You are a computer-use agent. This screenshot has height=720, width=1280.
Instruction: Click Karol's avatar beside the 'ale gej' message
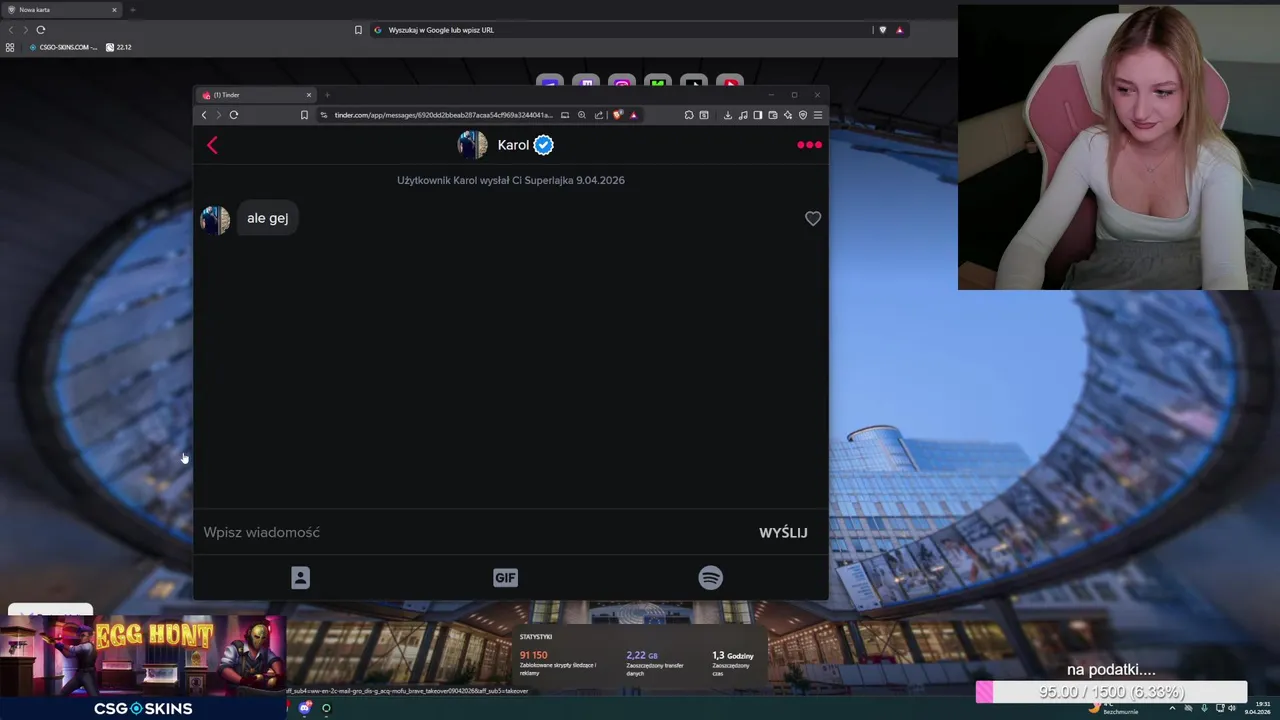(215, 219)
